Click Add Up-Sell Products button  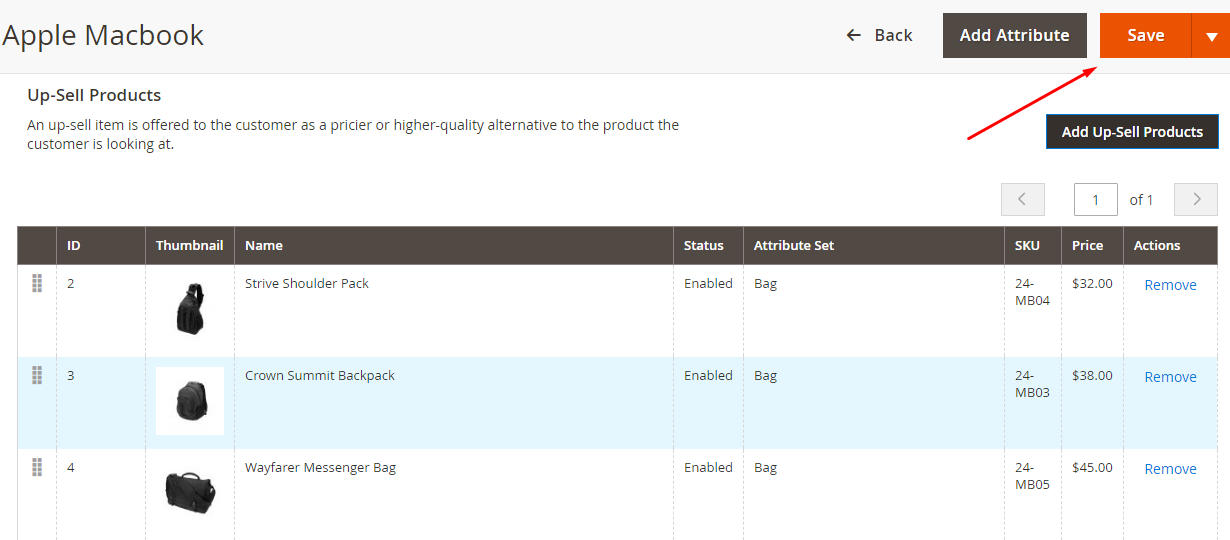coord(1132,131)
